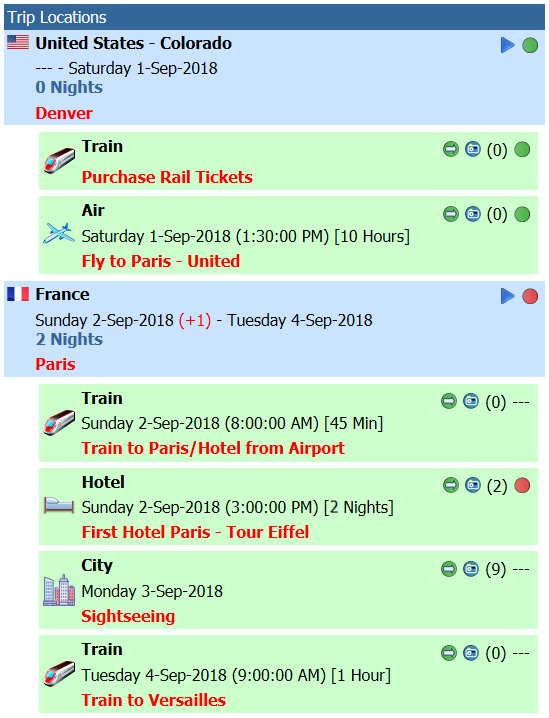Click green arrow icon on Hotel row

451,485
